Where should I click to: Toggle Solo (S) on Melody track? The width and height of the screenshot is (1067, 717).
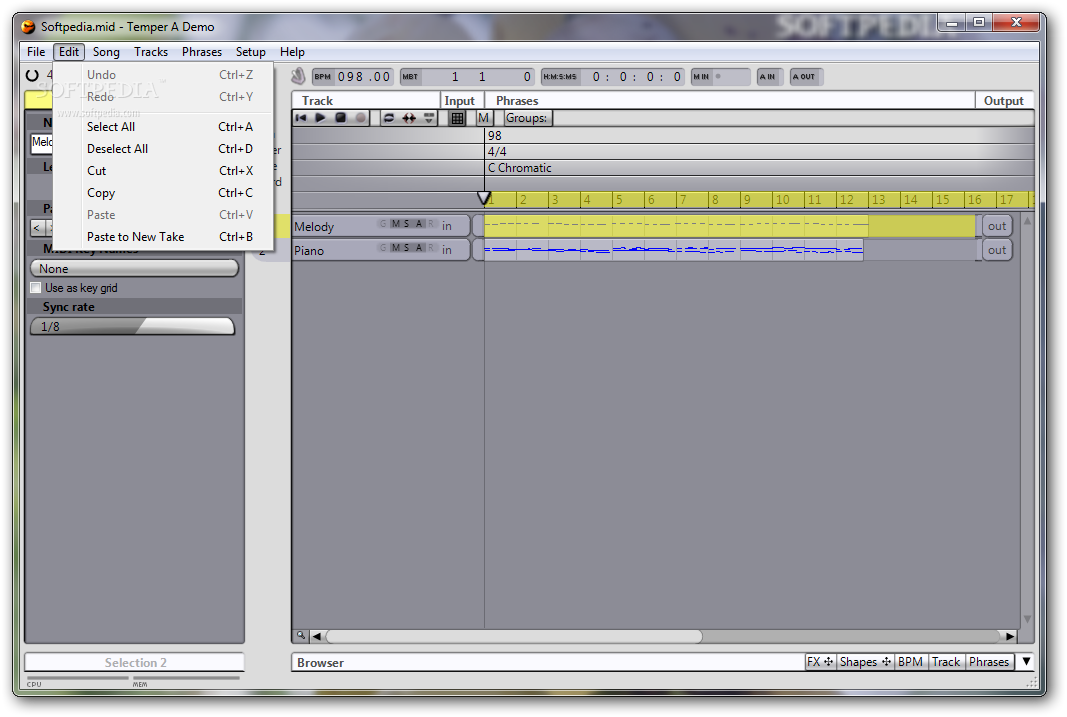coord(406,224)
